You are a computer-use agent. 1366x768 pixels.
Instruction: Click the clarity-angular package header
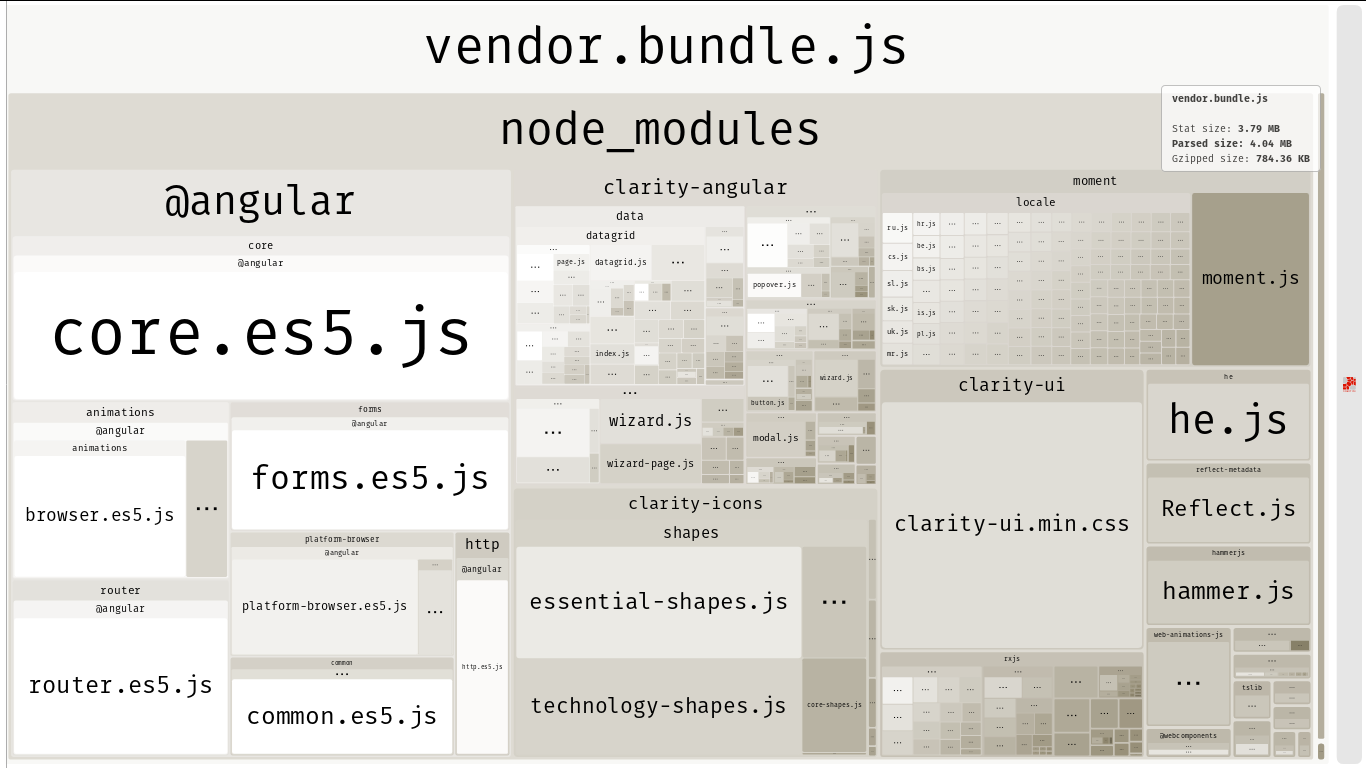(x=696, y=187)
